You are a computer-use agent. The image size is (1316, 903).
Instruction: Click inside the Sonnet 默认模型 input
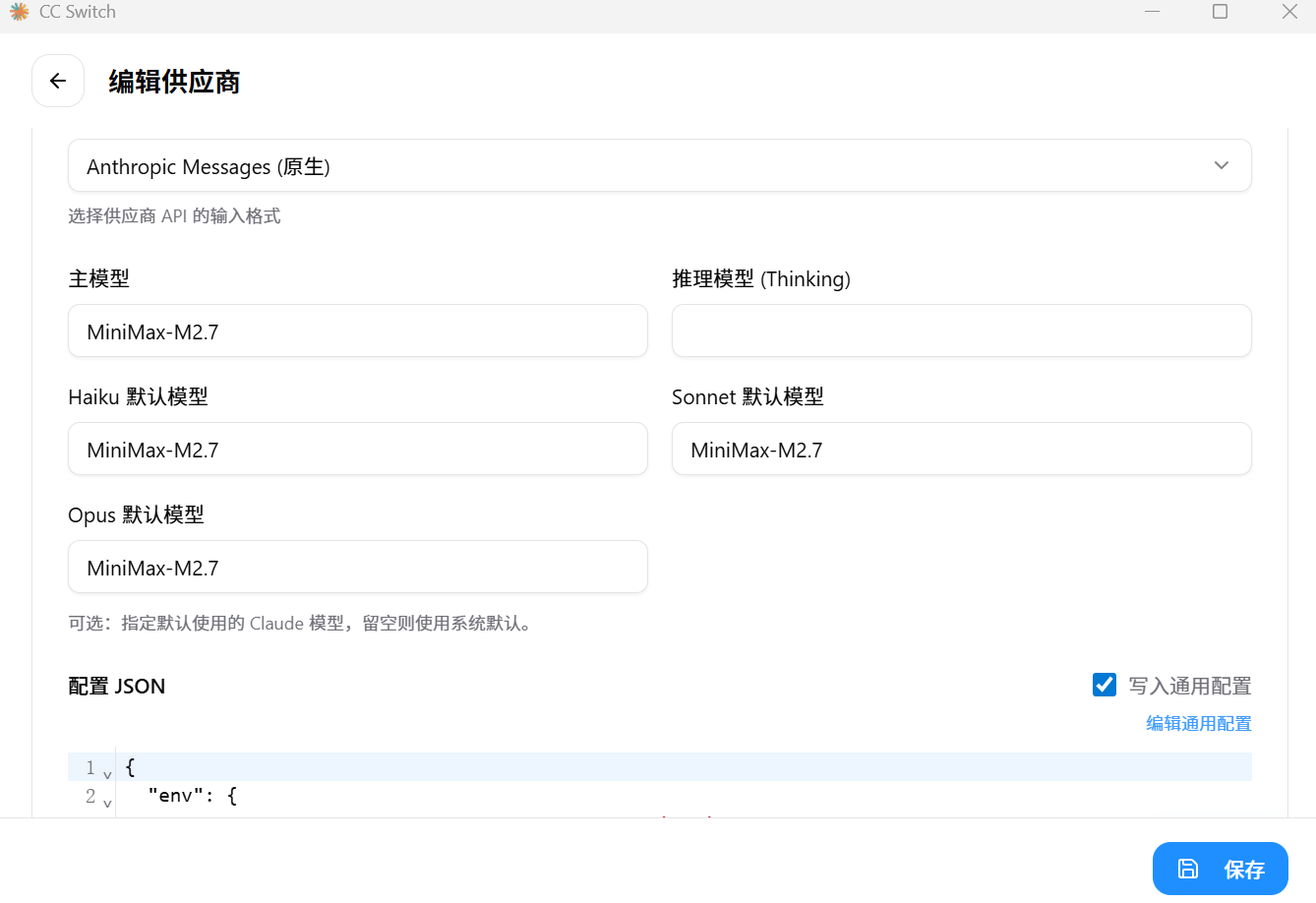[961, 449]
